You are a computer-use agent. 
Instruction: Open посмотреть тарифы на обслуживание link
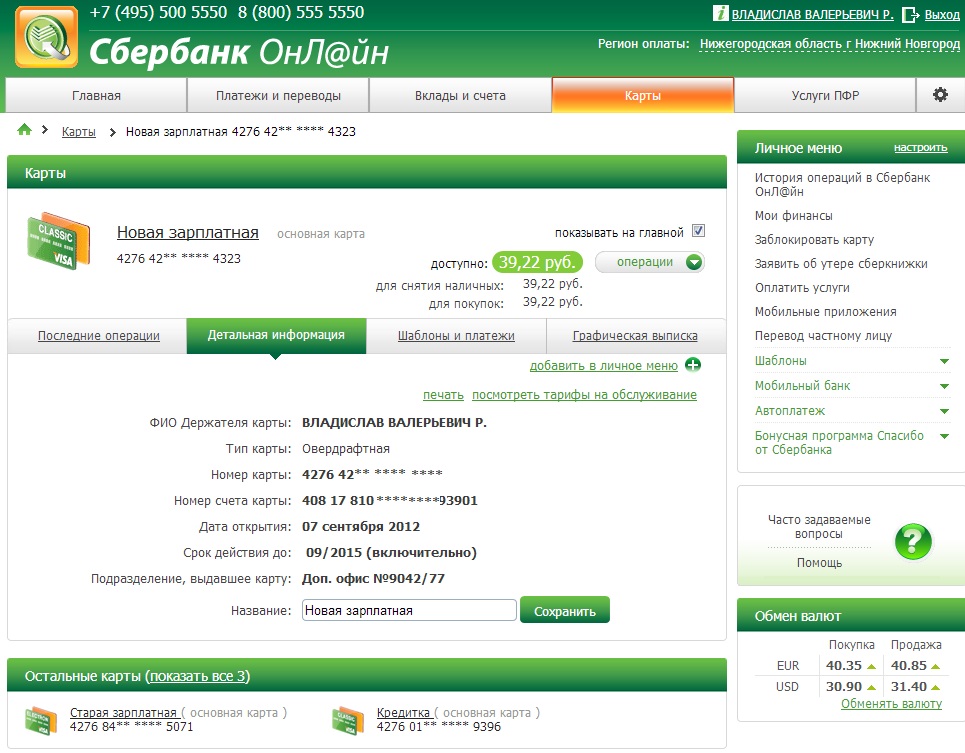point(584,395)
